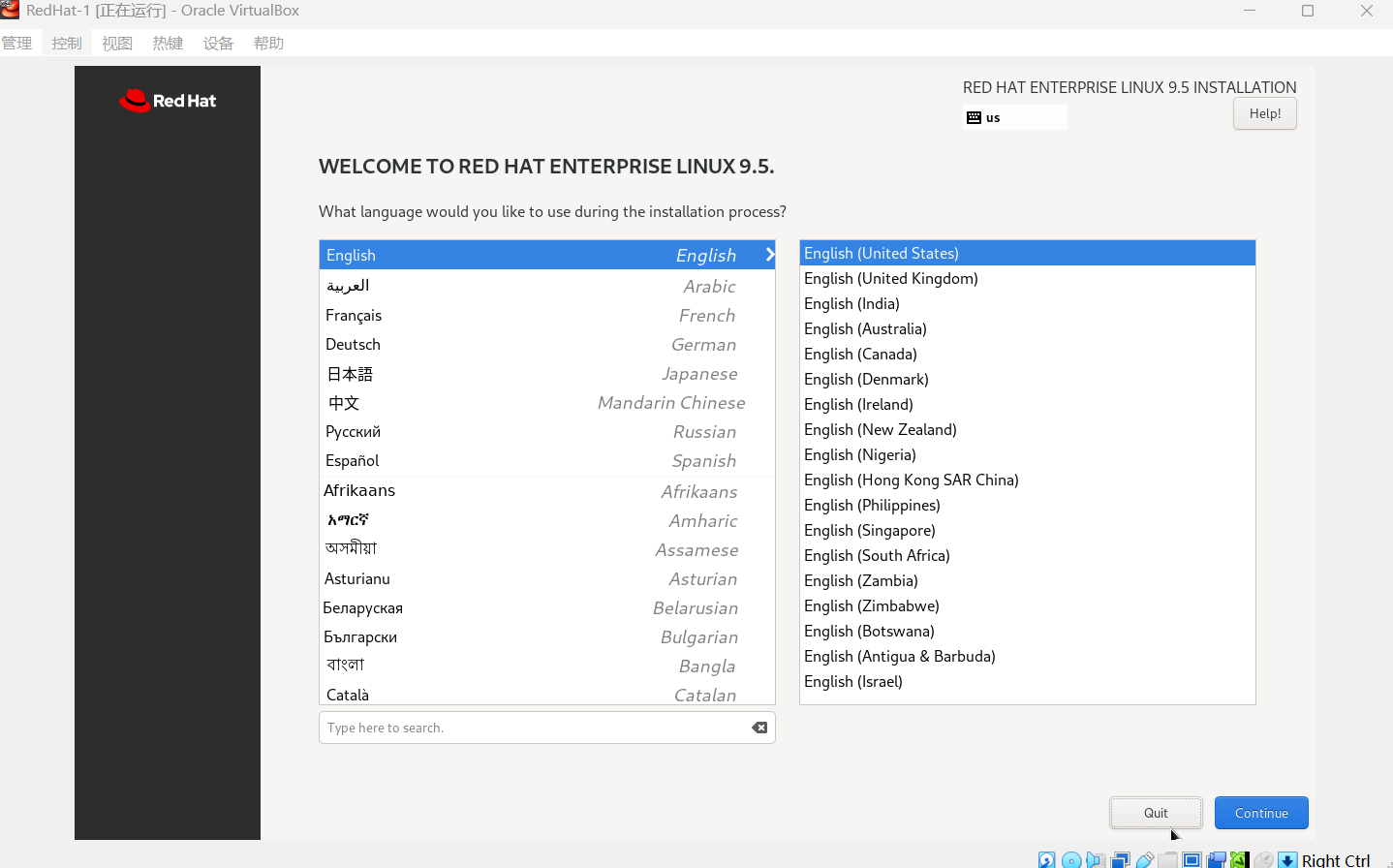
Task: Click the green CPU virtualization icon in status bar
Action: pyautogui.click(x=1239, y=860)
